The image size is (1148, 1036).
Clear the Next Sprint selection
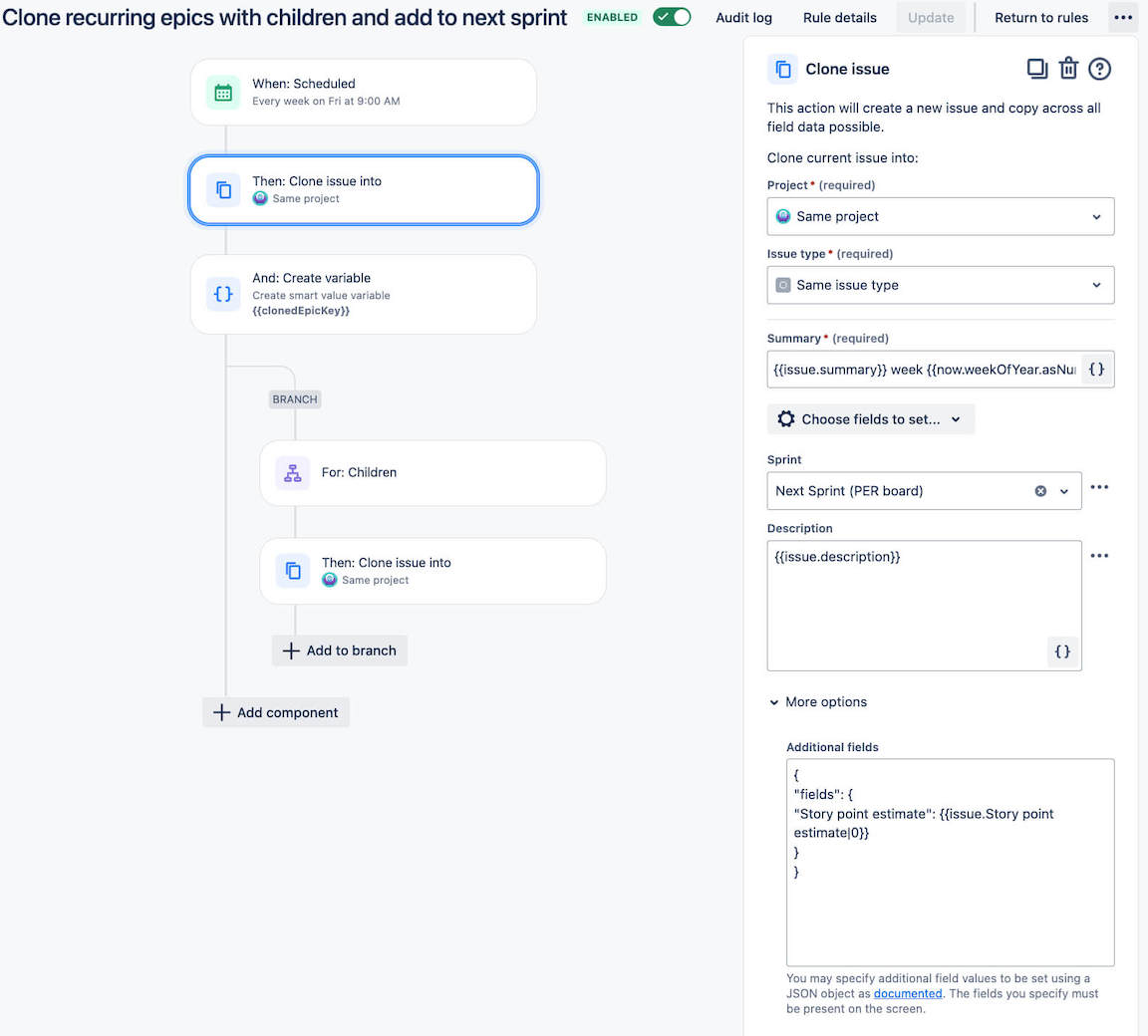[x=1040, y=491]
